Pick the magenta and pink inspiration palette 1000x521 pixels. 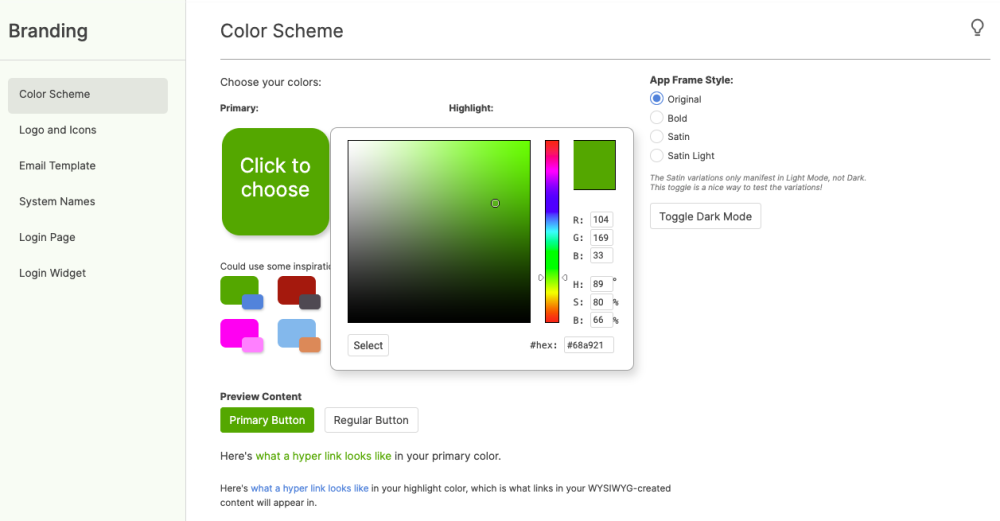tap(241, 335)
